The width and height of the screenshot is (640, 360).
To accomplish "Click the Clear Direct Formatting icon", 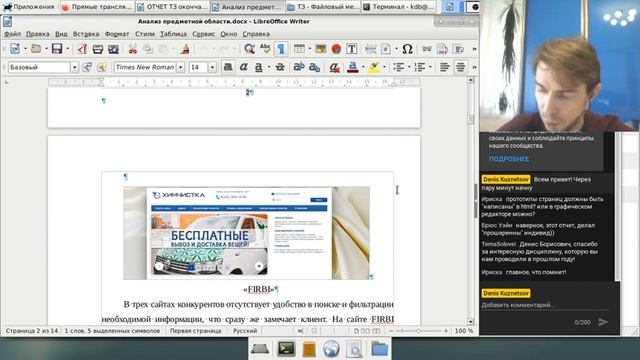I will click(x=334, y=67).
